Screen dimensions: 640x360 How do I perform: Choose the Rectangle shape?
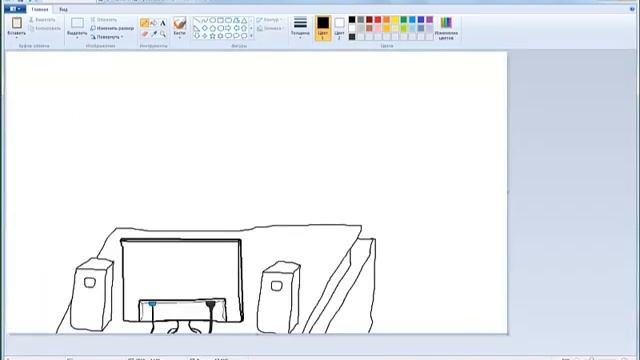(x=220, y=20)
